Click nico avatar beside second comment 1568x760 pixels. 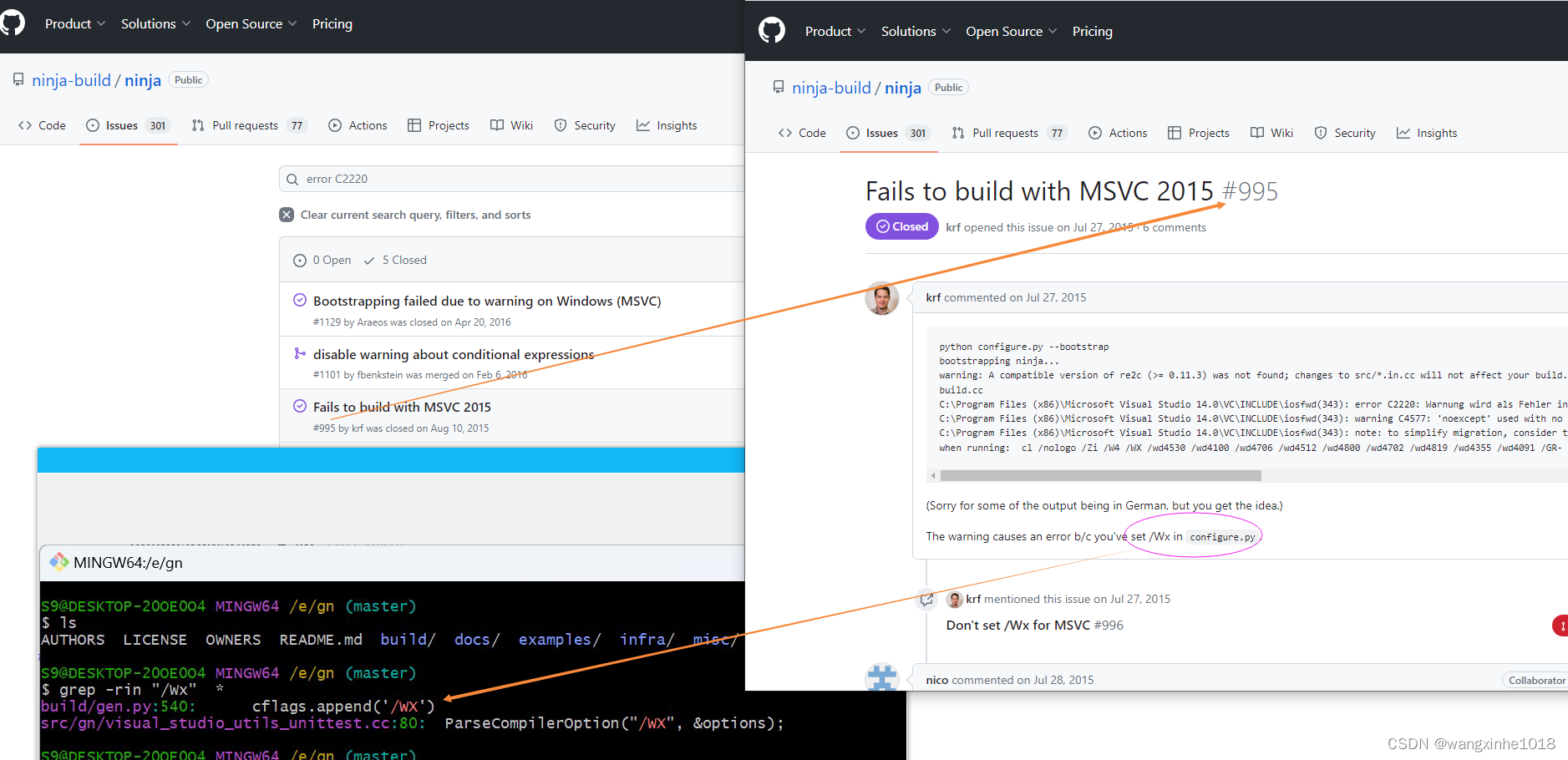tap(882, 678)
